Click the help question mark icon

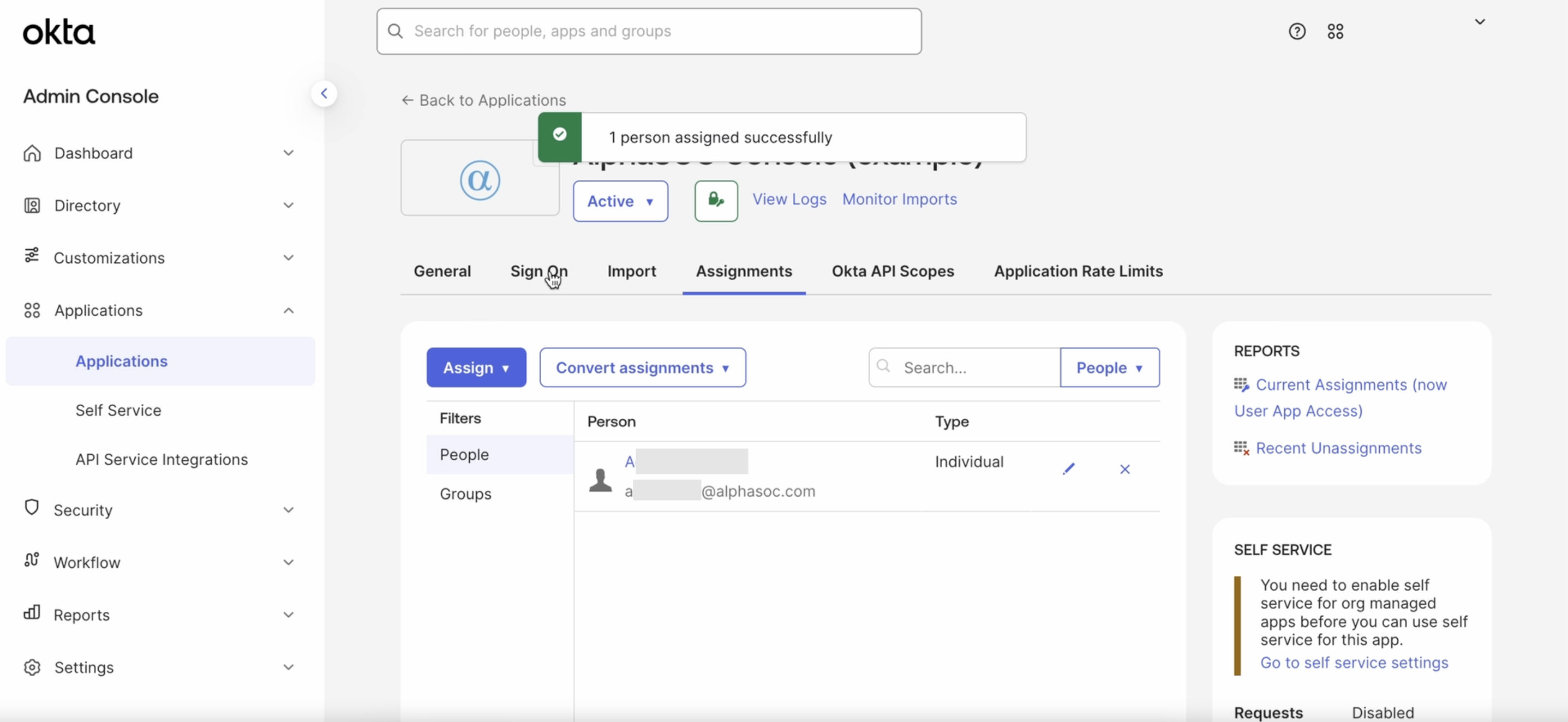[1296, 31]
